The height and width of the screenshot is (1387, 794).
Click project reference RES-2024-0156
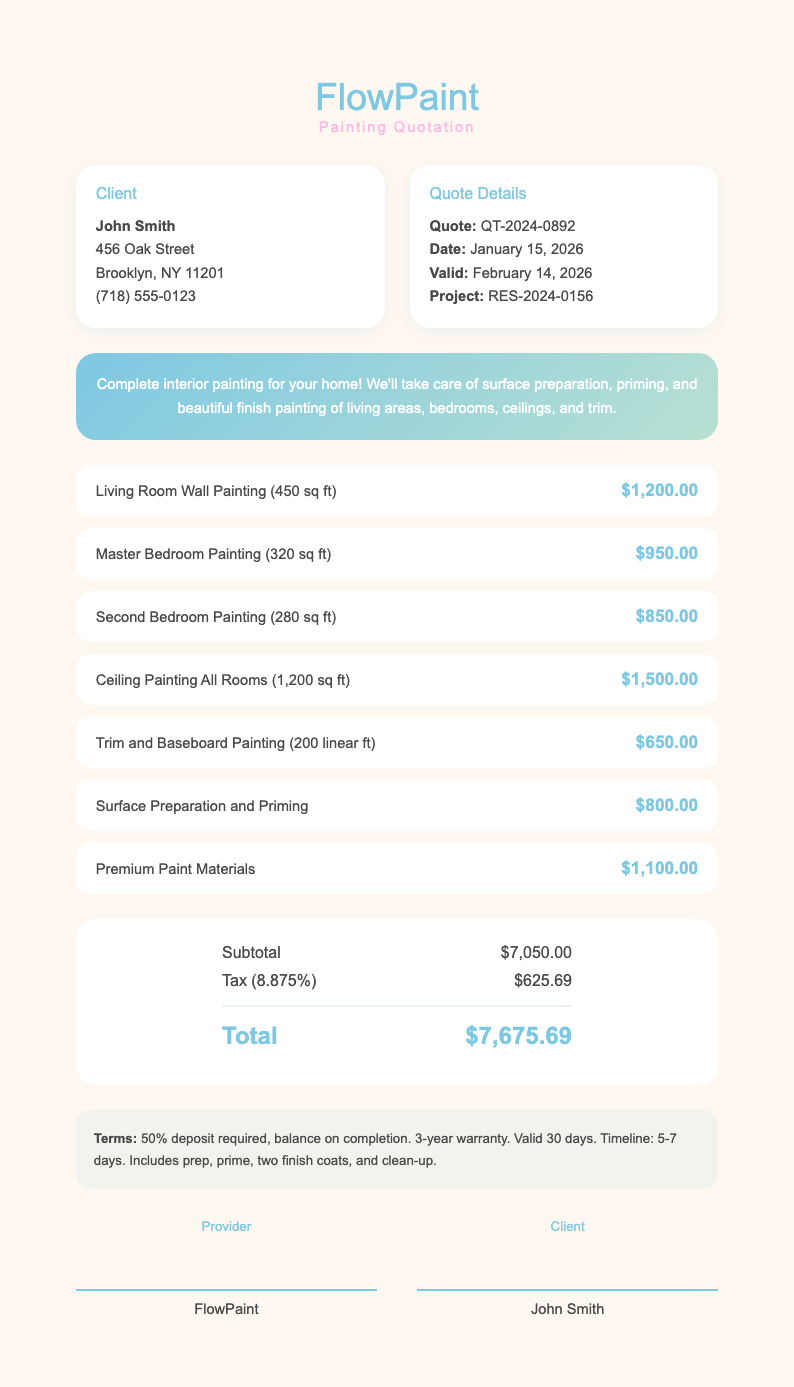point(511,295)
